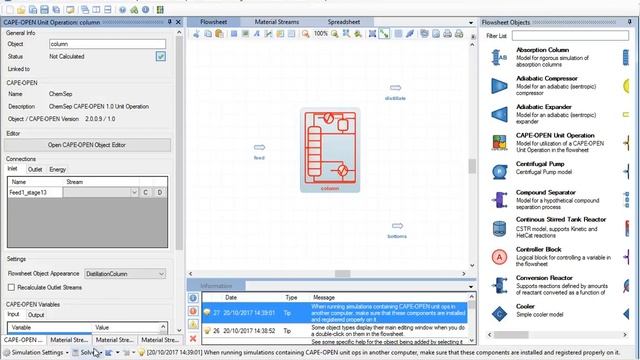
Task: Click the Centrifugal Pump object icon
Action: pos(499,171)
